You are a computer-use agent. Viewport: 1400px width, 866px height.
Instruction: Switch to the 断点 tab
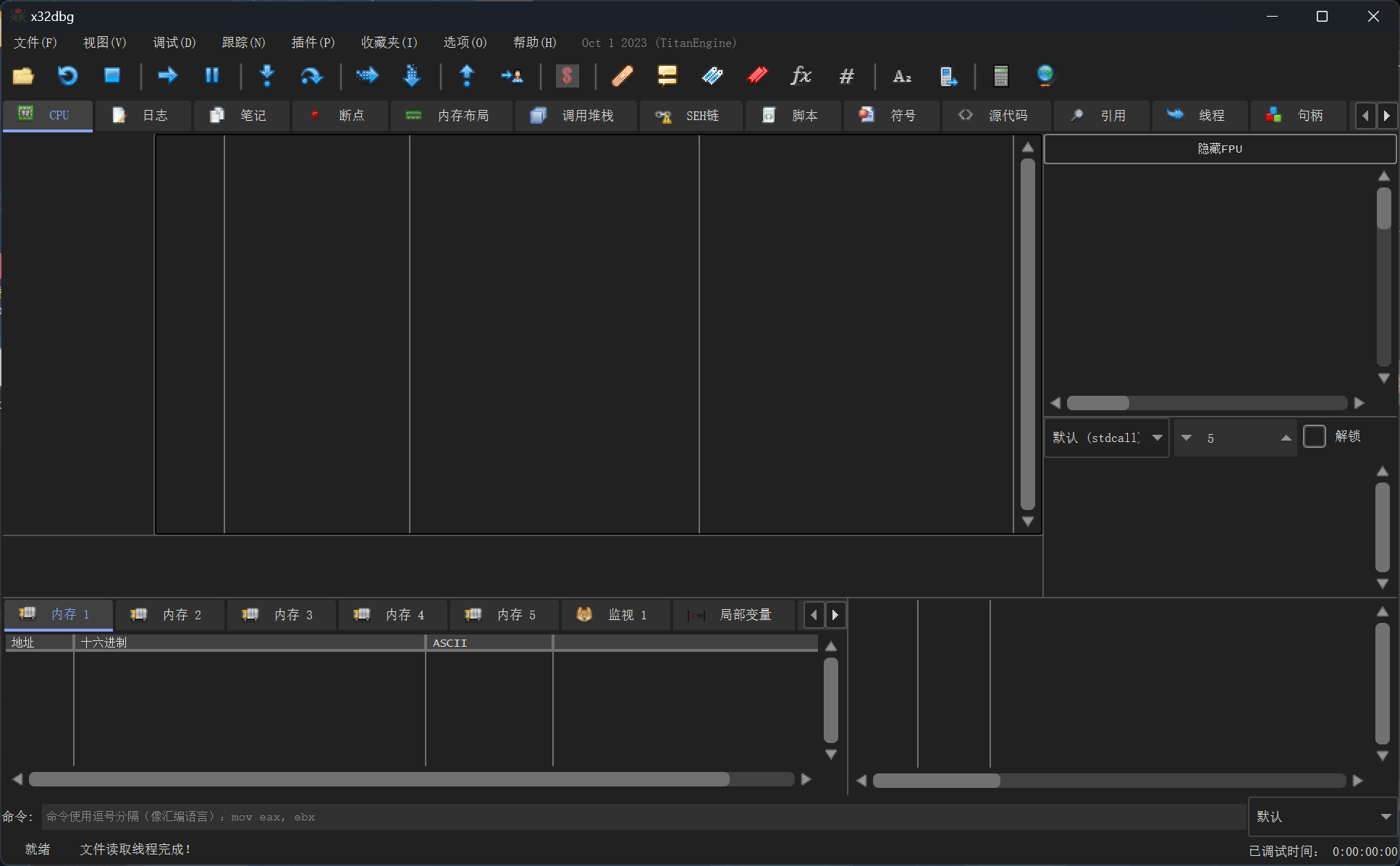pyautogui.click(x=340, y=116)
